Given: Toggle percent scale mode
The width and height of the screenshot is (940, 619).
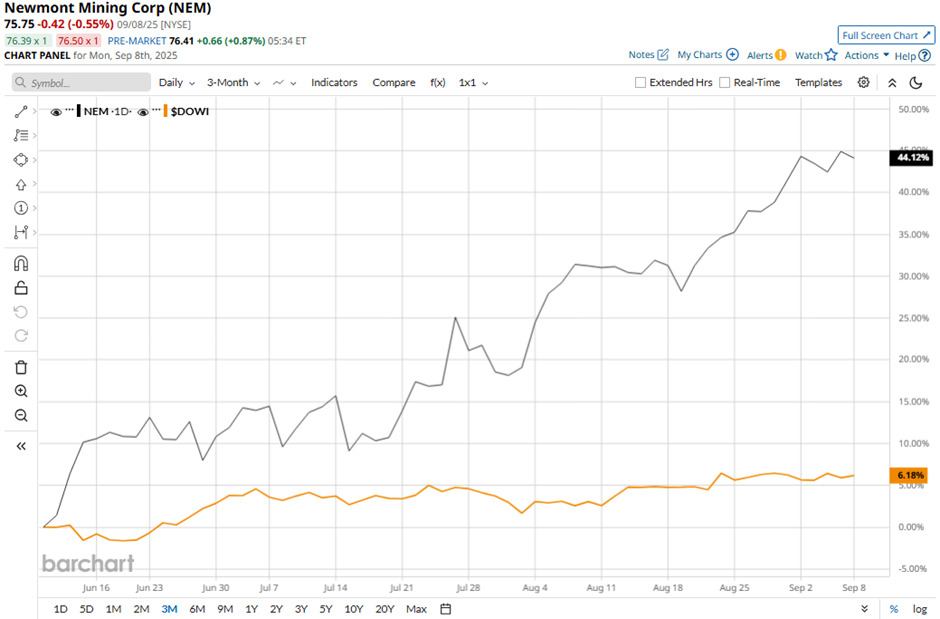Looking at the screenshot, I should pos(894,609).
